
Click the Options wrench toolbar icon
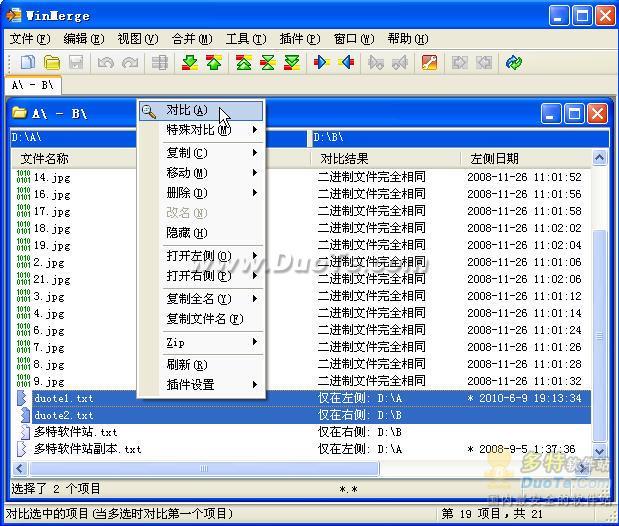[x=430, y=62]
